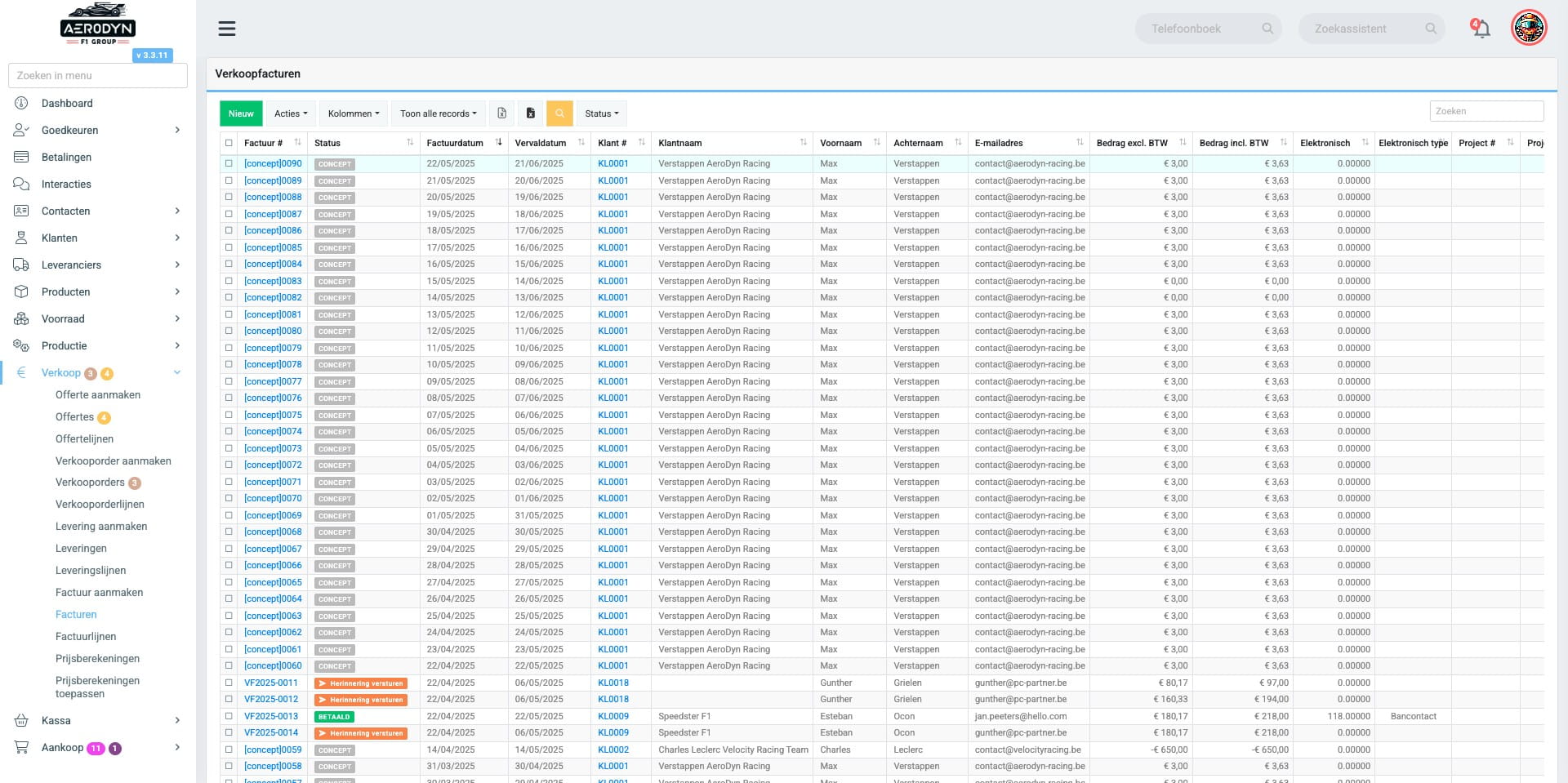The width and height of the screenshot is (1568, 783).
Task: Open the Acties dropdown
Action: coord(291,113)
